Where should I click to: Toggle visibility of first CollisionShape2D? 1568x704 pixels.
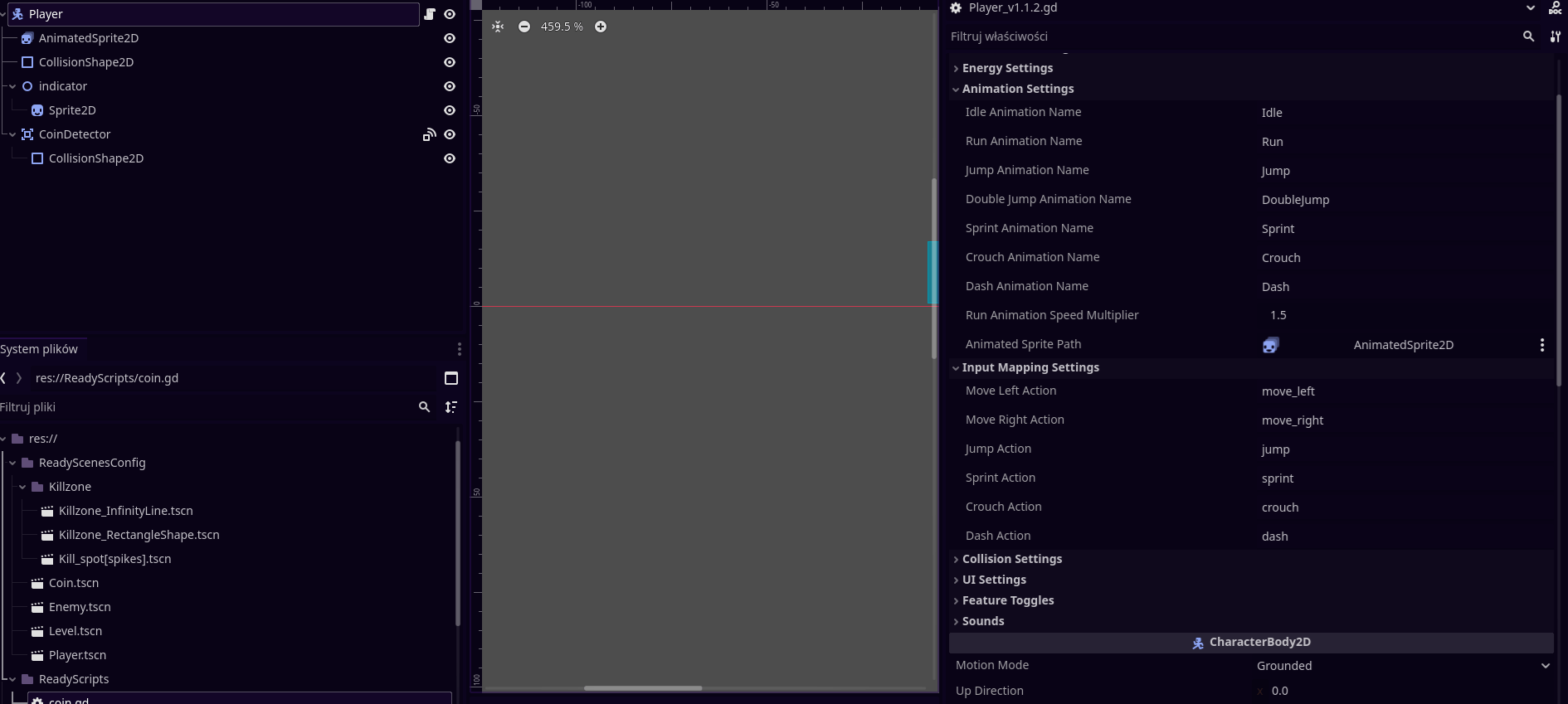450,62
